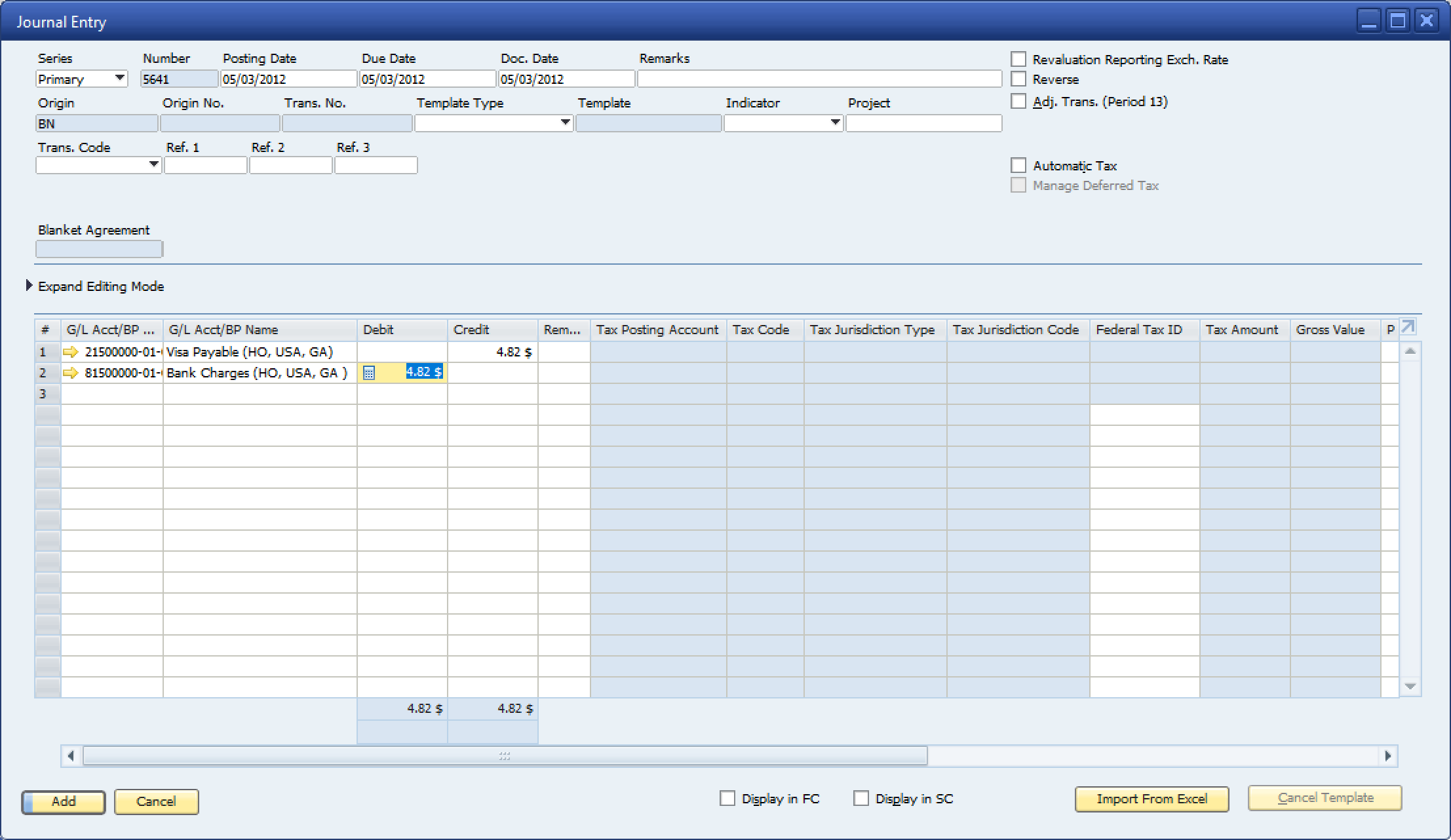
Task: Click table expand icon at top-right corner
Action: pos(1408,327)
